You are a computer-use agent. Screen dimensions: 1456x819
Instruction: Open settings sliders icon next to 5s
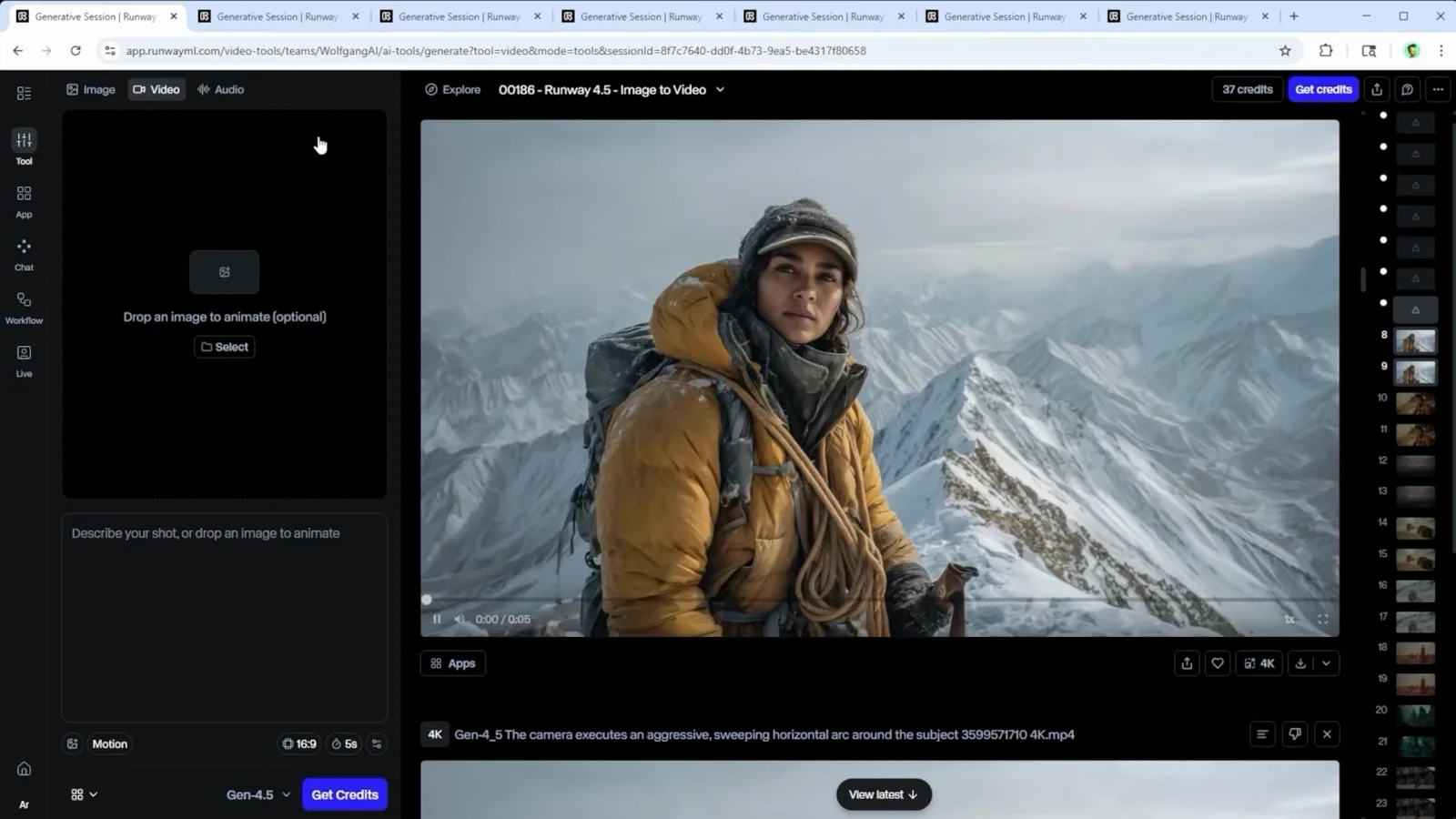click(x=377, y=743)
